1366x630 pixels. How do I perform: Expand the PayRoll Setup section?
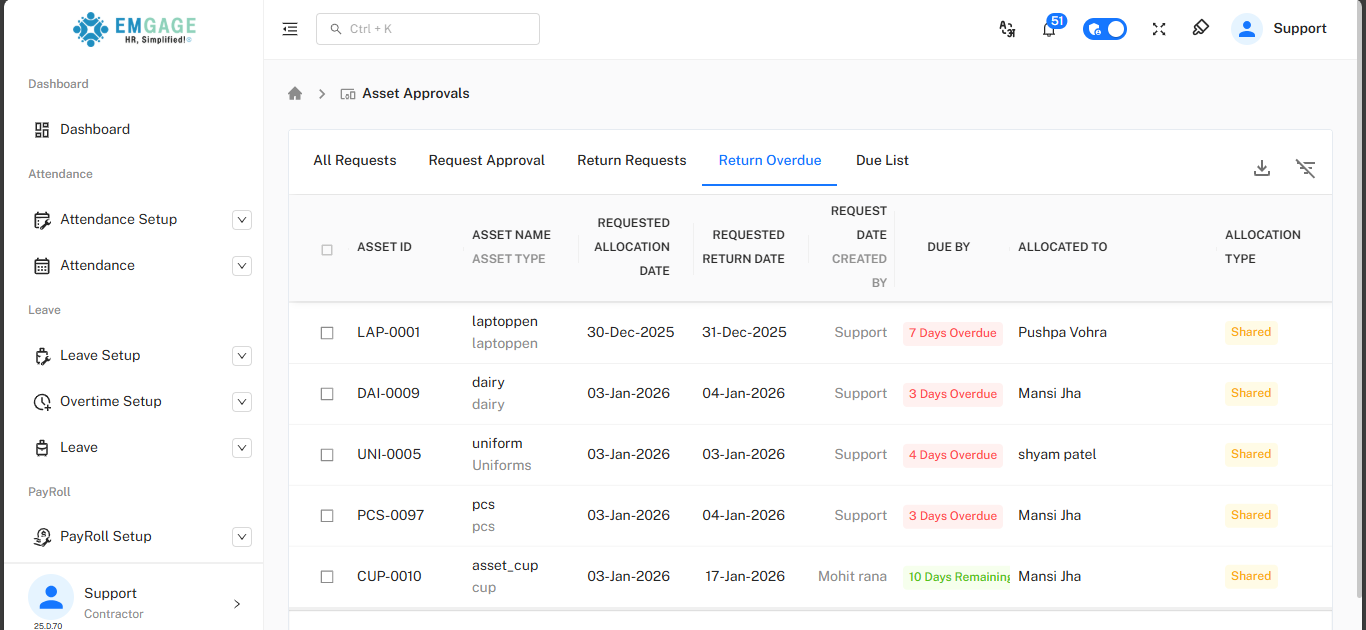point(241,537)
